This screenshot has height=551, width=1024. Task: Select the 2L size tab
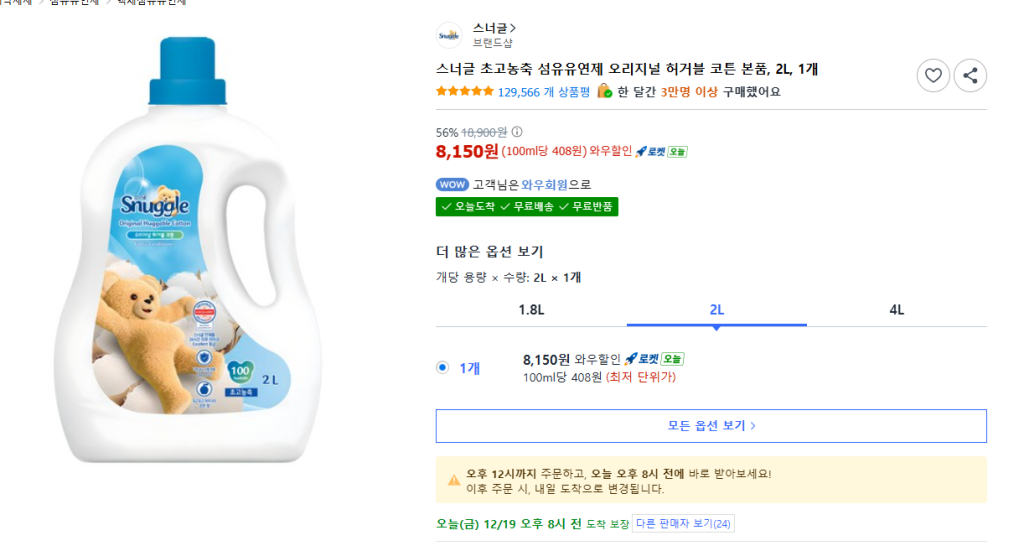coord(716,309)
